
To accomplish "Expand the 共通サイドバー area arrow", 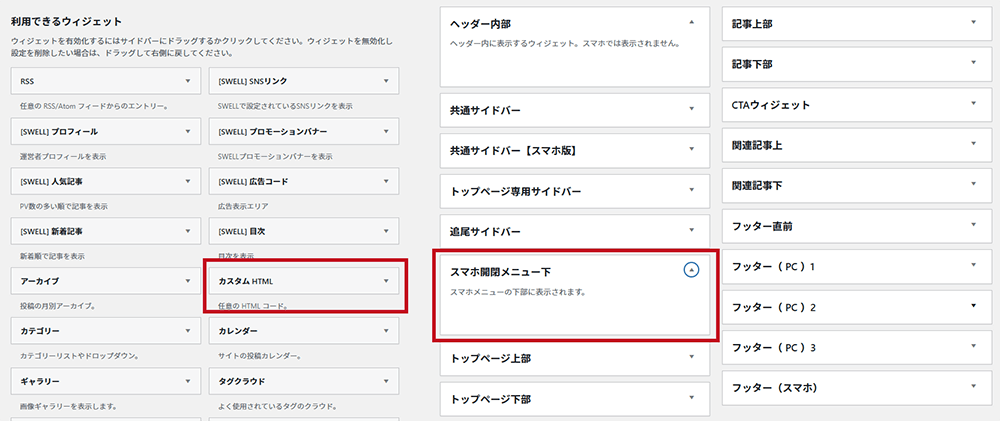I will point(691,109).
